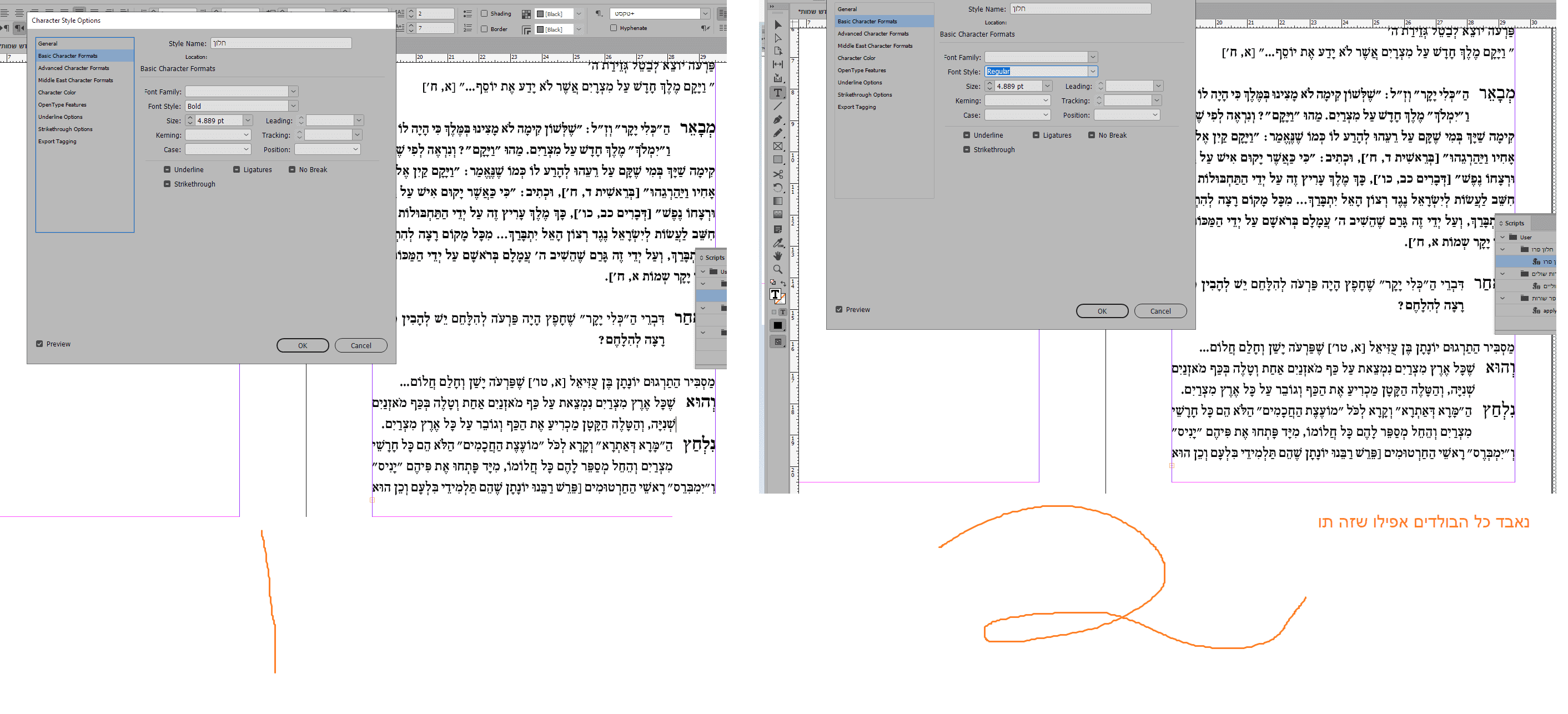The image size is (1568, 714).
Task: Select the Rectangle Frame tool
Action: [778, 147]
